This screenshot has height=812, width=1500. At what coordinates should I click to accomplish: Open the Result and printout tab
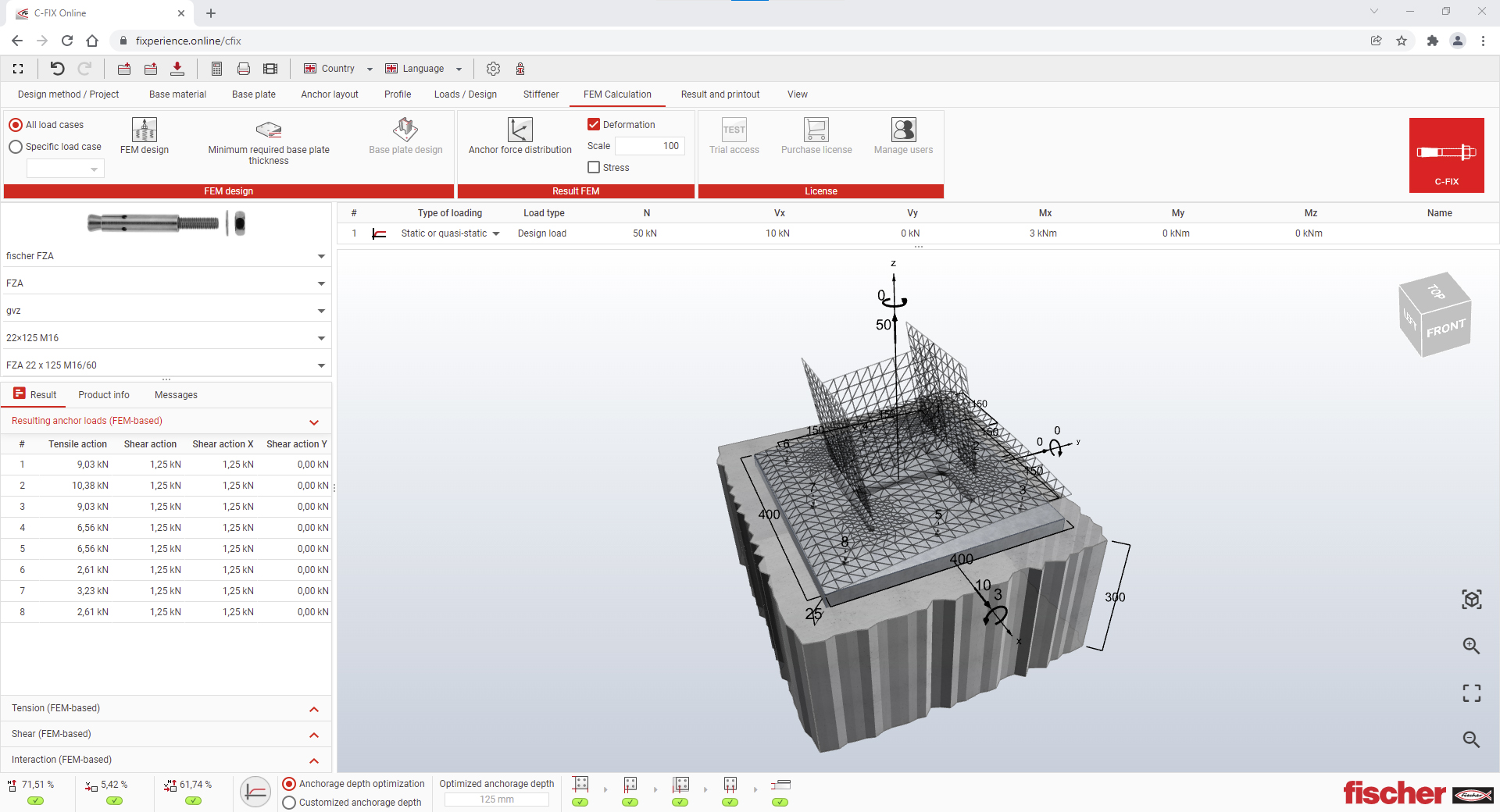pos(720,94)
